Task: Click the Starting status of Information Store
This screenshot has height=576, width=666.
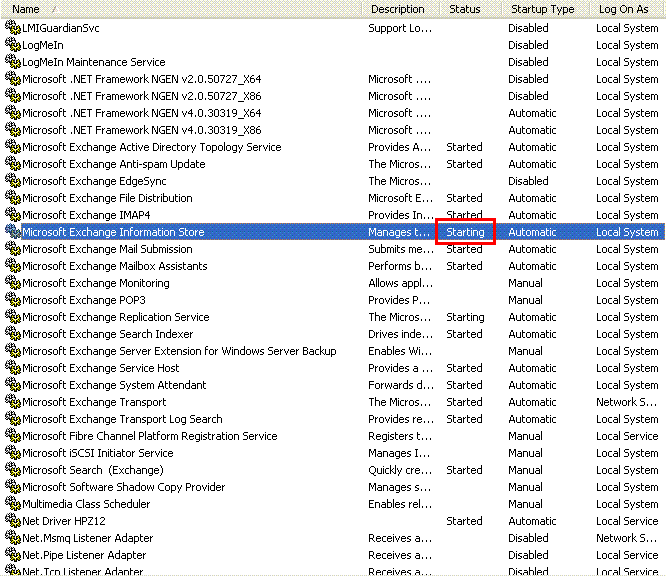Action: click(x=465, y=232)
